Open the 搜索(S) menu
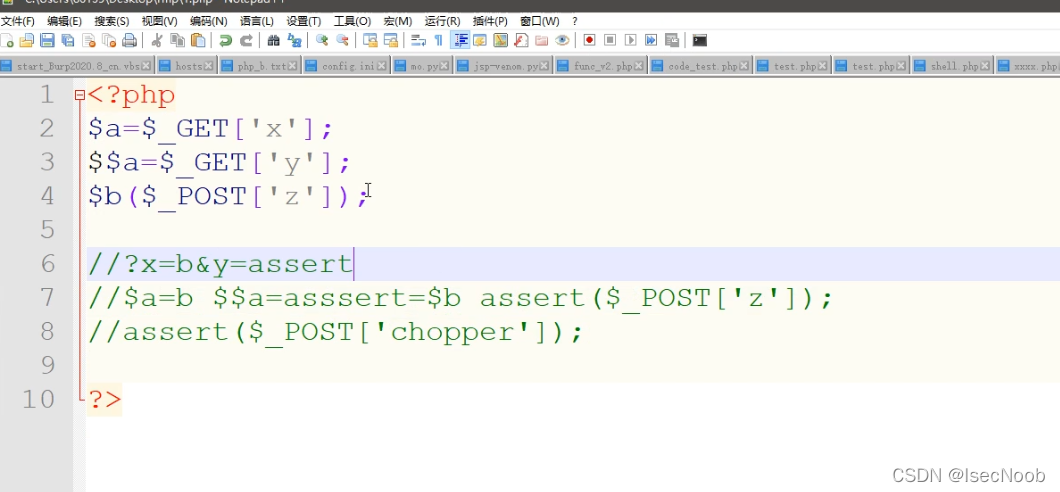Viewport: 1060px width, 492px height. pyautogui.click(x=112, y=22)
